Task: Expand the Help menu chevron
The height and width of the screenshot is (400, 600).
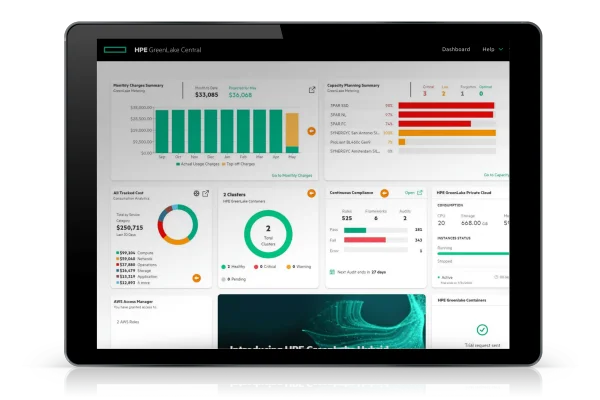Action: pos(501,49)
